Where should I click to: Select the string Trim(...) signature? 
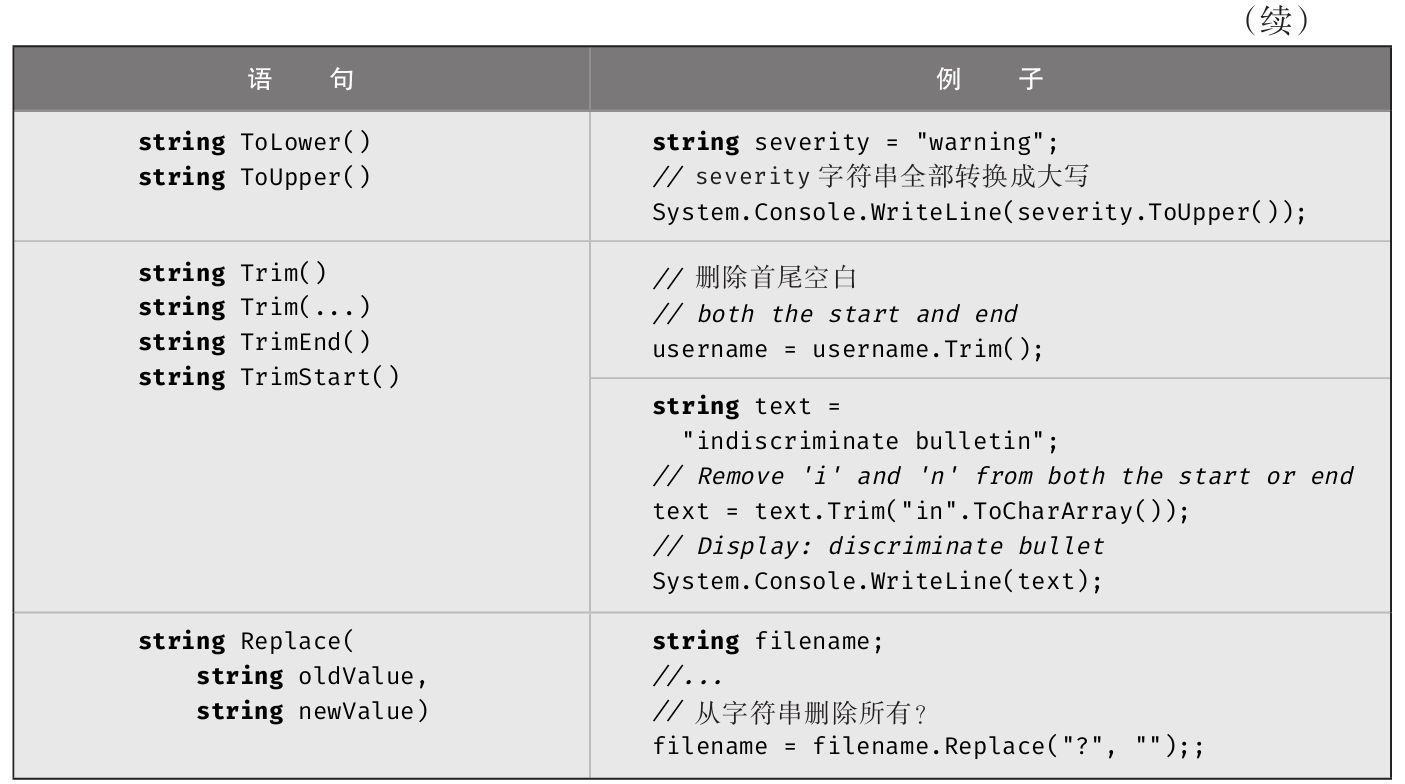(254, 307)
